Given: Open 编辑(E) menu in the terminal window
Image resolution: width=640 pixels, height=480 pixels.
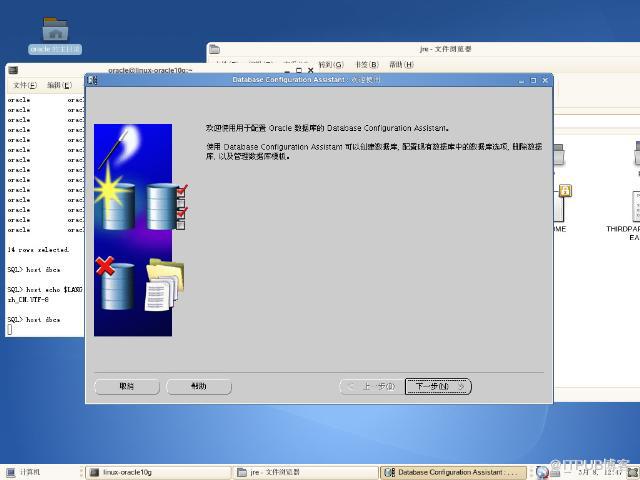Looking at the screenshot, I should 60,85.
